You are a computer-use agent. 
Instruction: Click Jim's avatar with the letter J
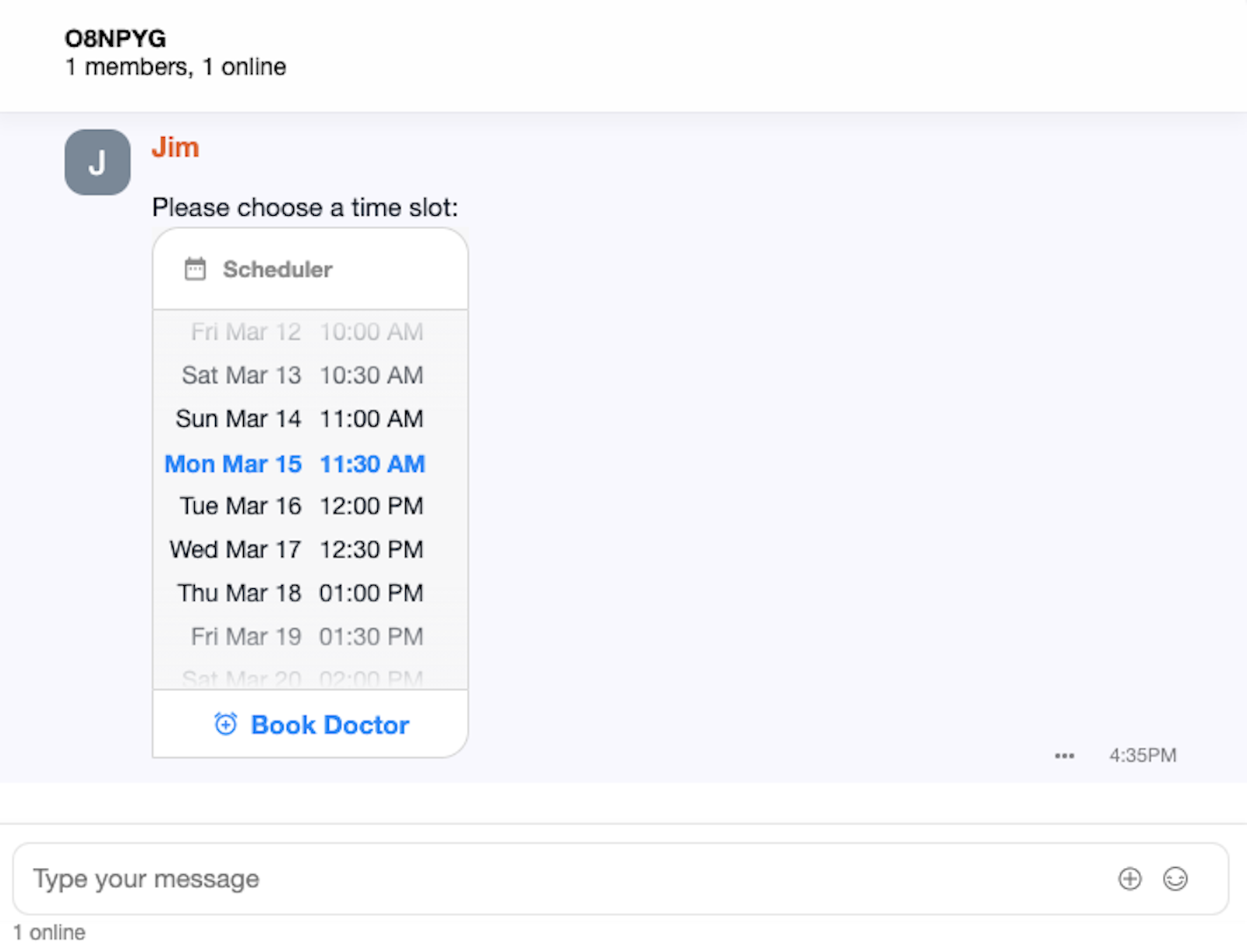coord(97,161)
